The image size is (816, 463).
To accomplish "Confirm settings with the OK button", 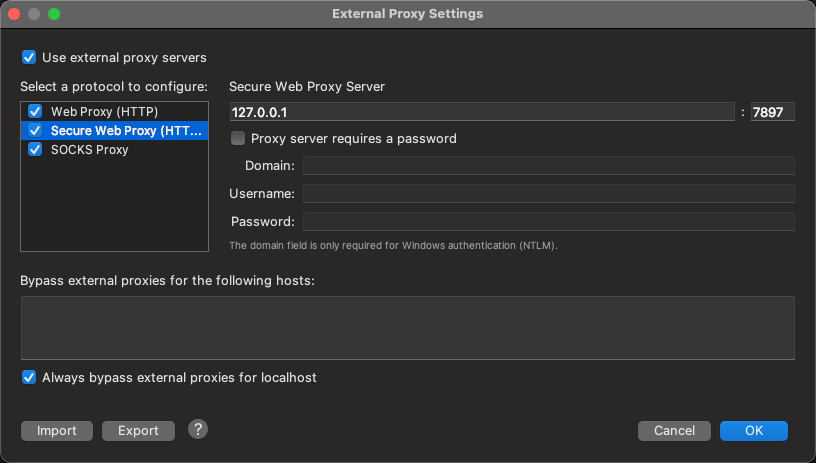I will [x=754, y=431].
